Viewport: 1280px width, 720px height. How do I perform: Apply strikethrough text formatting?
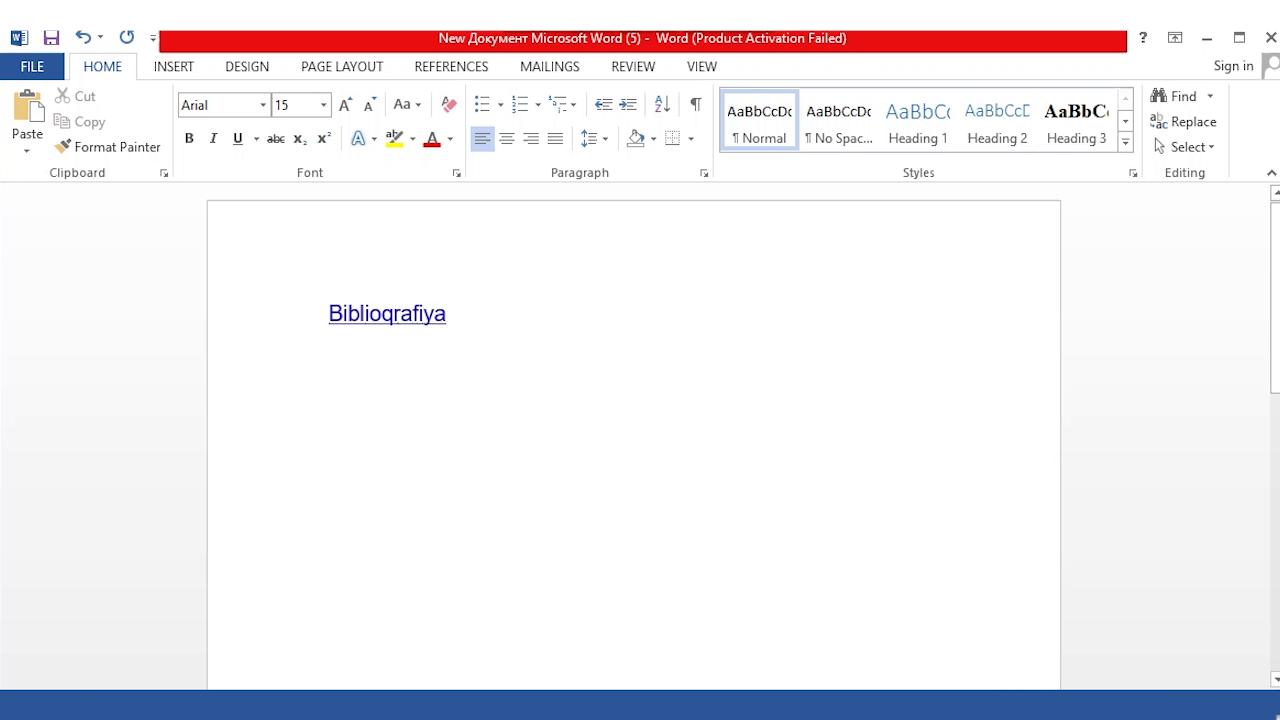(275, 139)
